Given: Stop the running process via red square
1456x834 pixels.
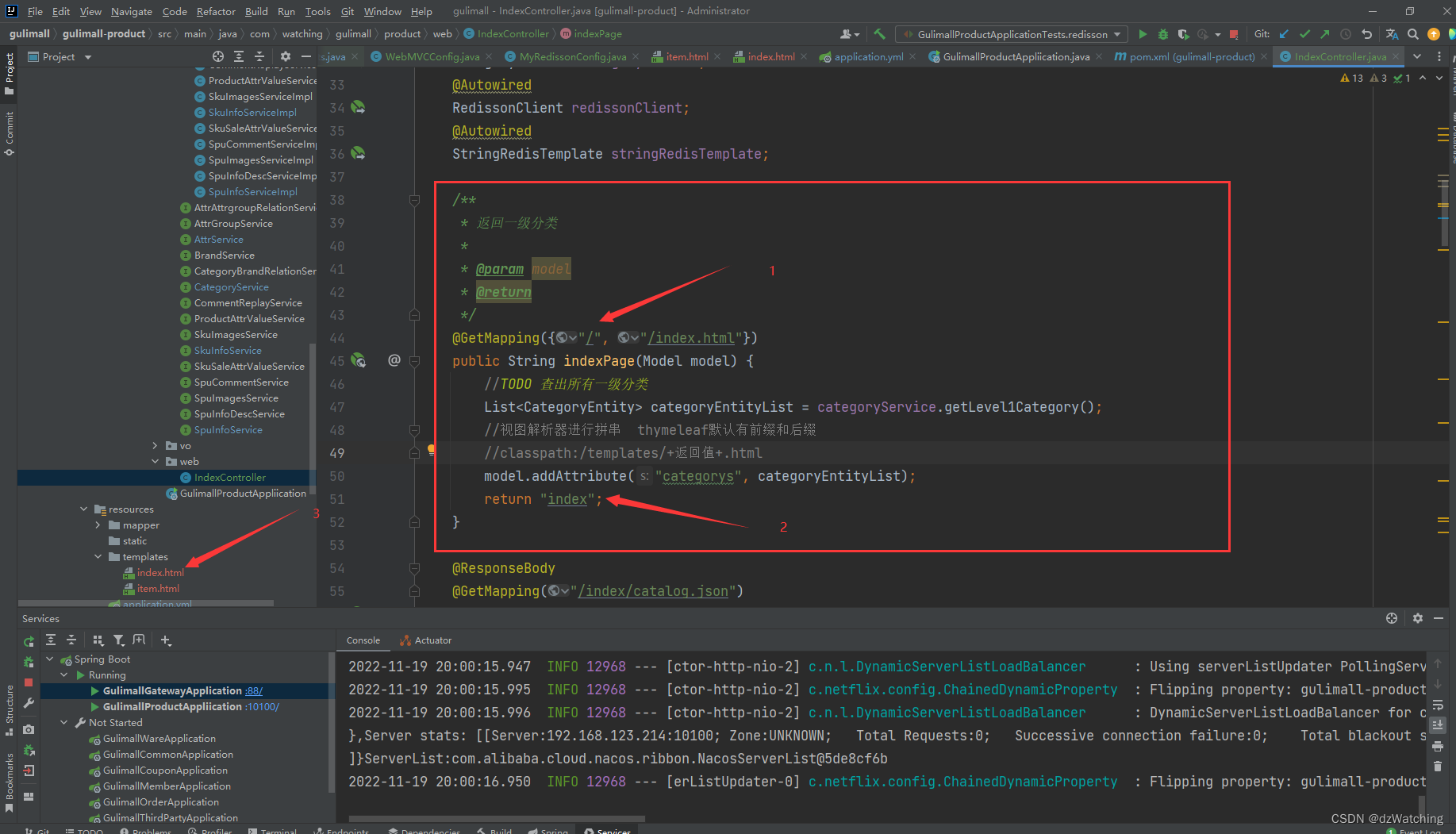Looking at the screenshot, I should 1234,34.
